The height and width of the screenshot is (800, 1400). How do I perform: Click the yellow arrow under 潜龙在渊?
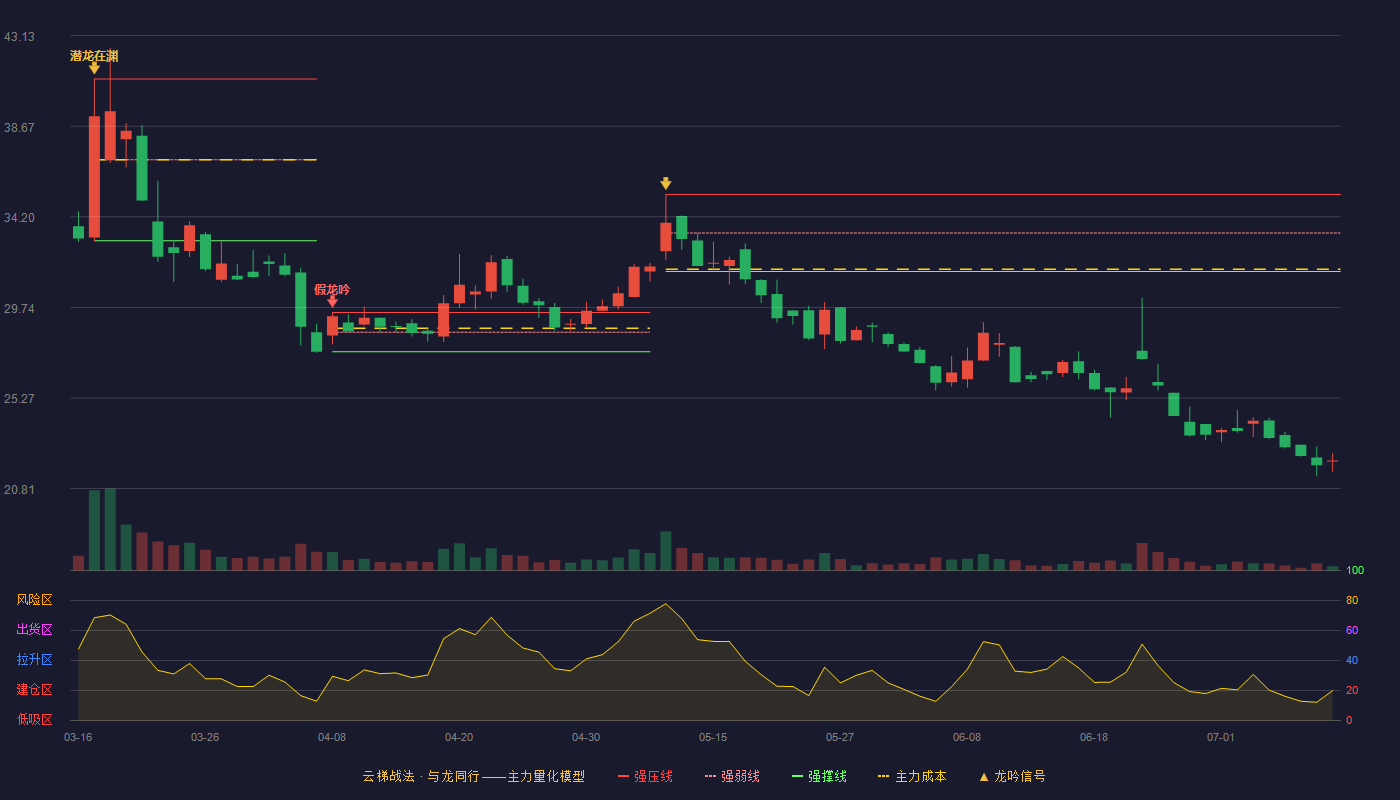[x=94, y=68]
